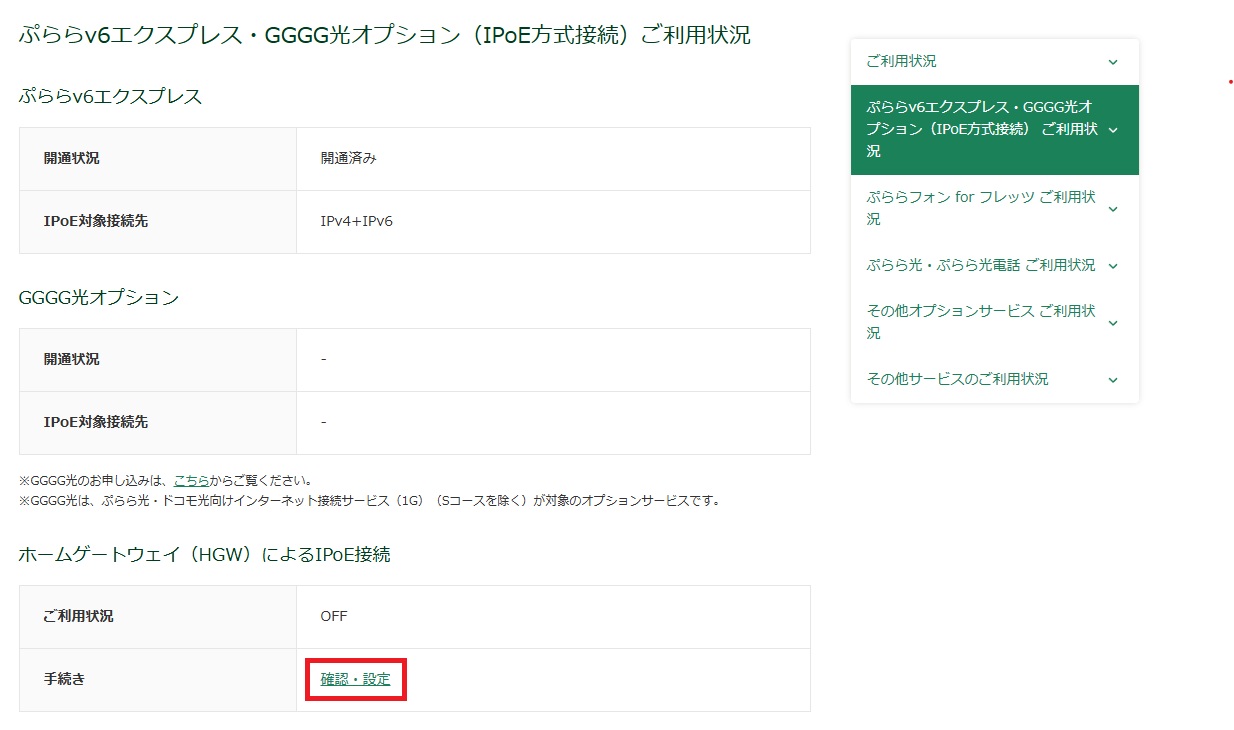Viewport: 1234px width, 730px height.
Task: Click chevron beside ぷらら光・ぷらら光電話 ご利用状況
Action: tap(1113, 266)
